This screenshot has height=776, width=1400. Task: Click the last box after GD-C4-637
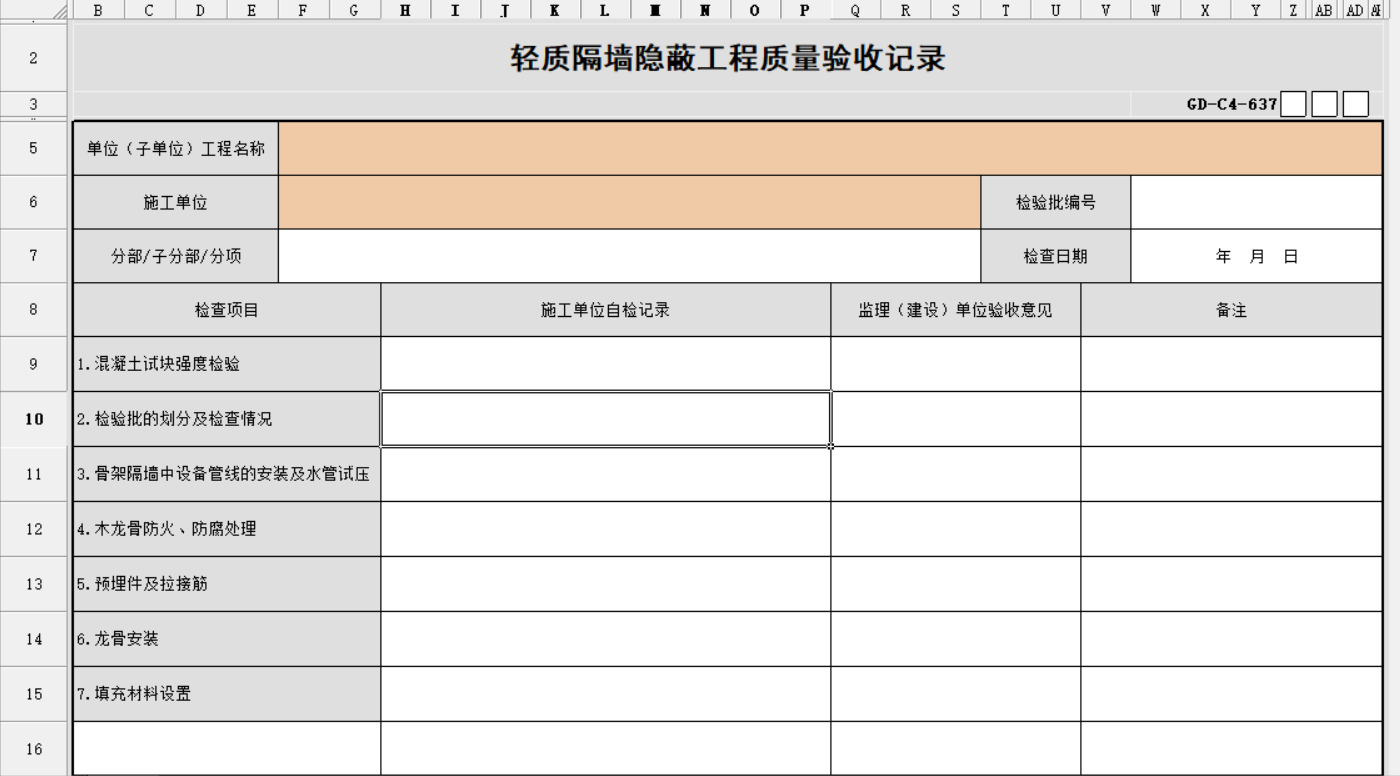click(1355, 104)
